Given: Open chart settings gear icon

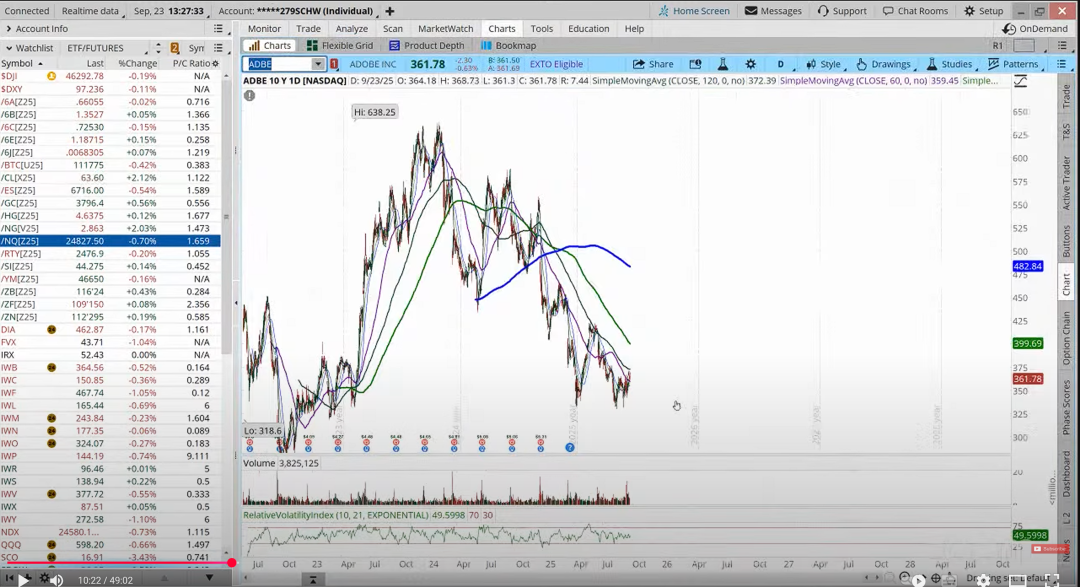Looking at the screenshot, I should tap(751, 64).
